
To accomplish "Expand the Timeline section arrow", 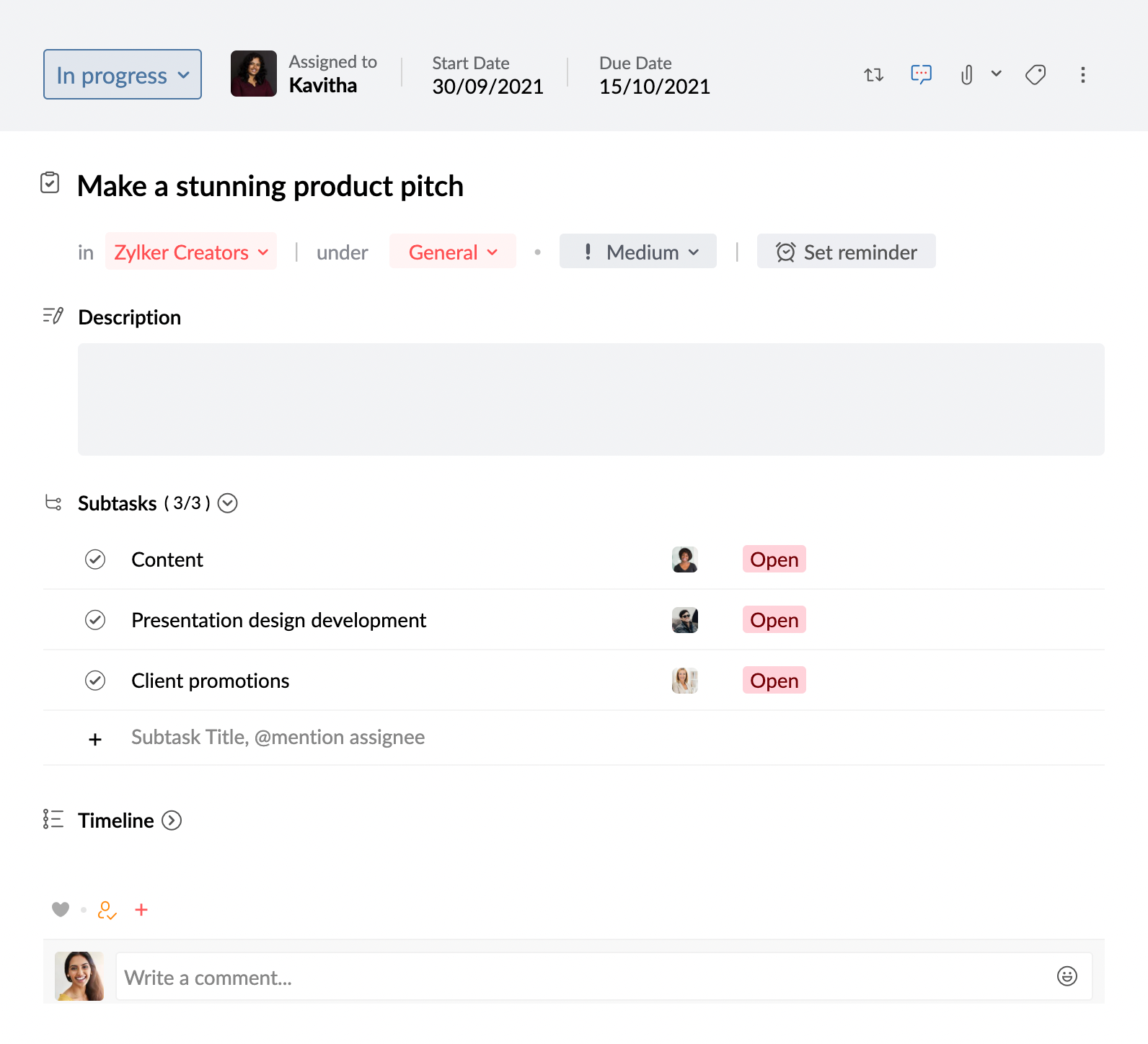I will [x=172, y=820].
